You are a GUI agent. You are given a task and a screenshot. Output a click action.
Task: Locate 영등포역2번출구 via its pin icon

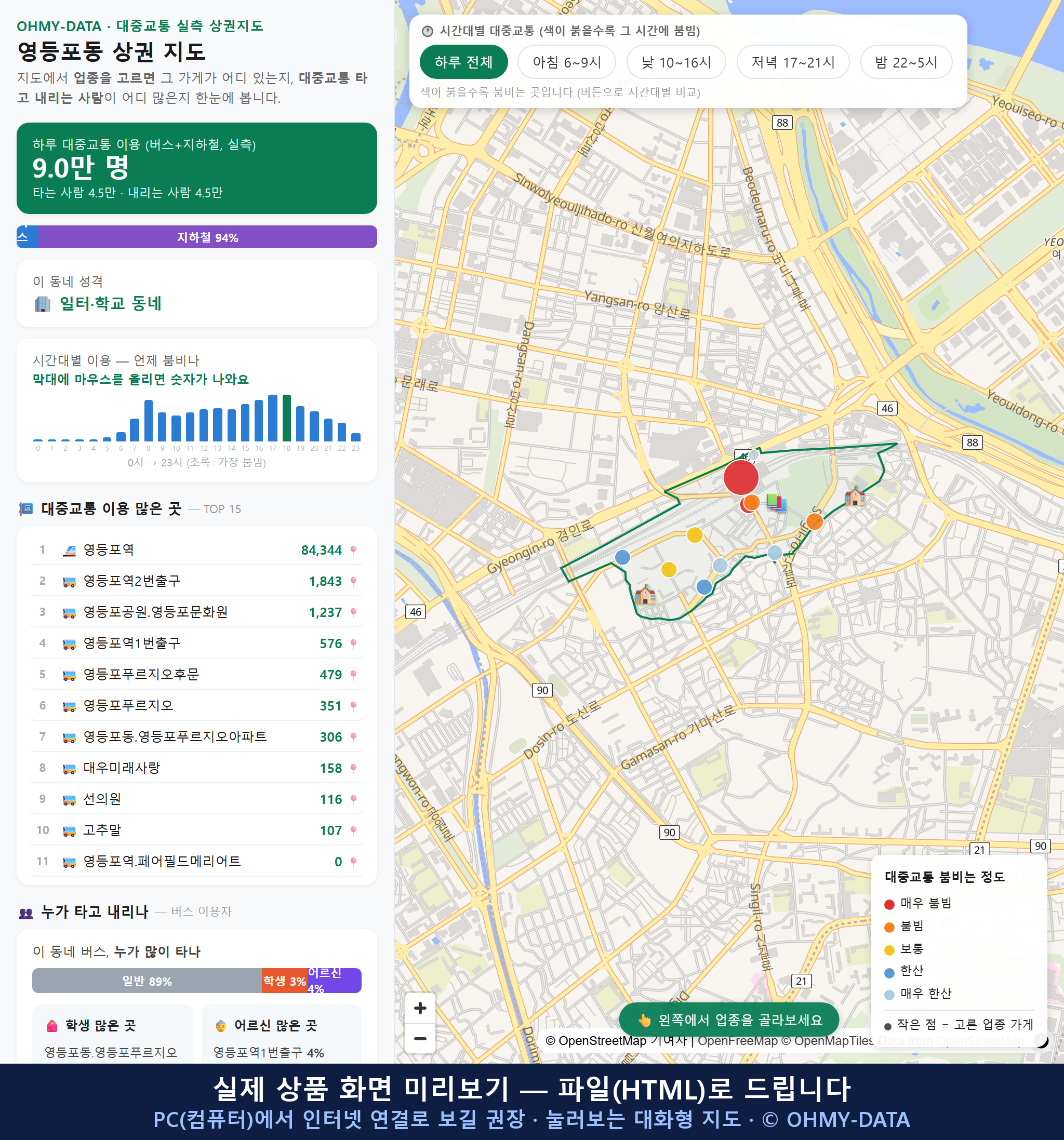(353, 582)
